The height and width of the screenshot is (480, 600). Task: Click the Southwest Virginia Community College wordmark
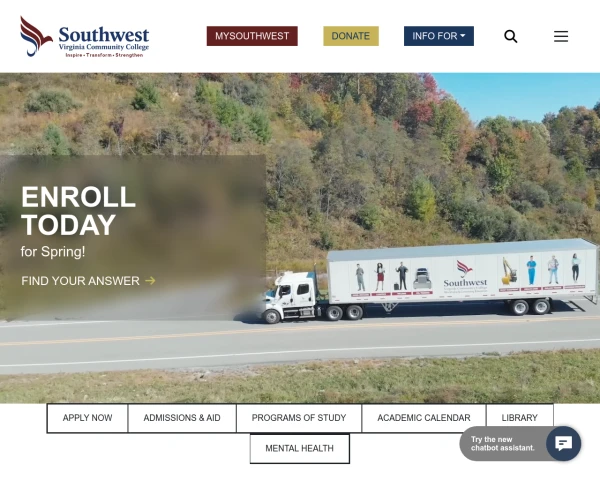[104, 41]
